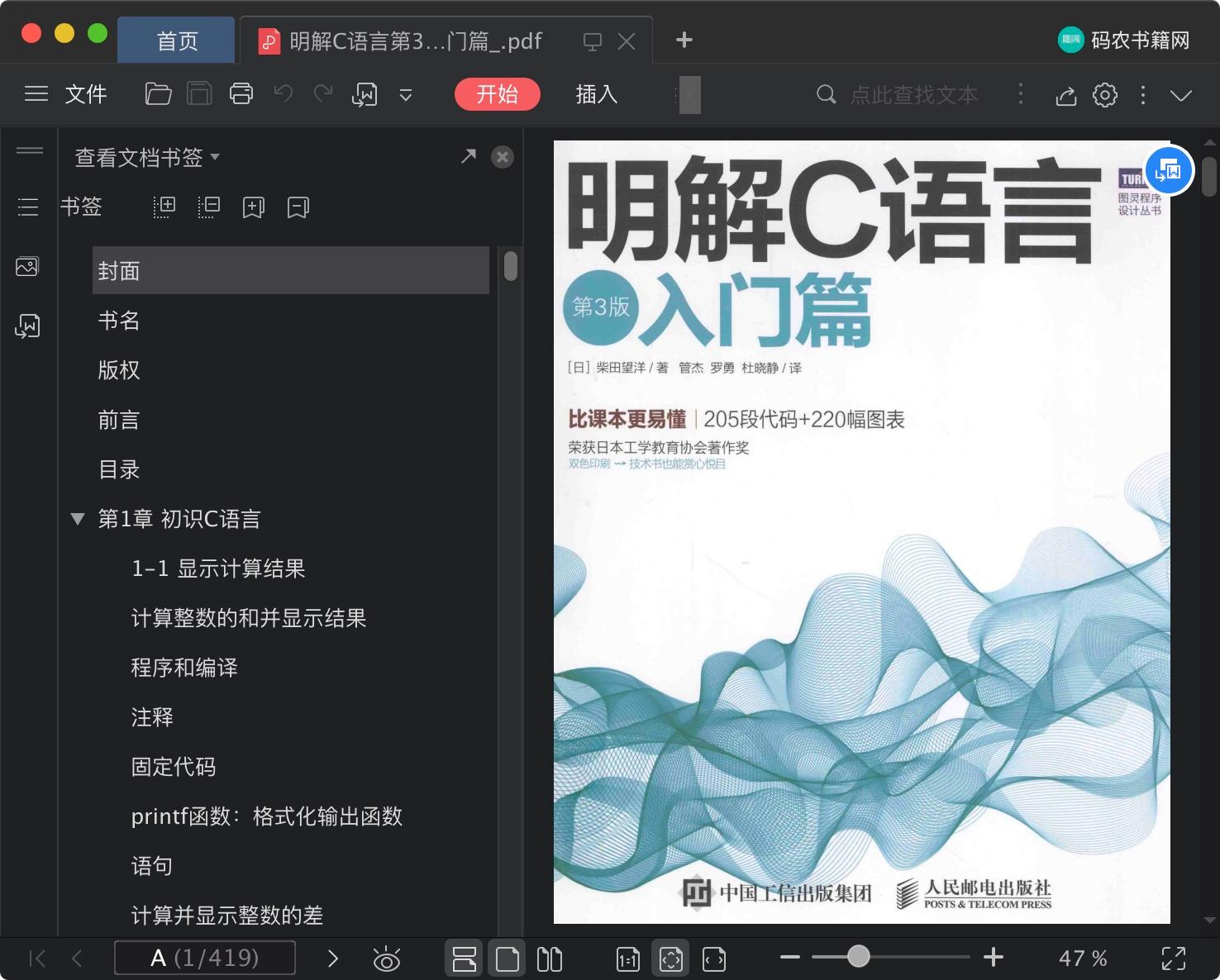This screenshot has width=1220, height=980.
Task: Open the vertical dots more menu near settings
Action: pos(1143,95)
